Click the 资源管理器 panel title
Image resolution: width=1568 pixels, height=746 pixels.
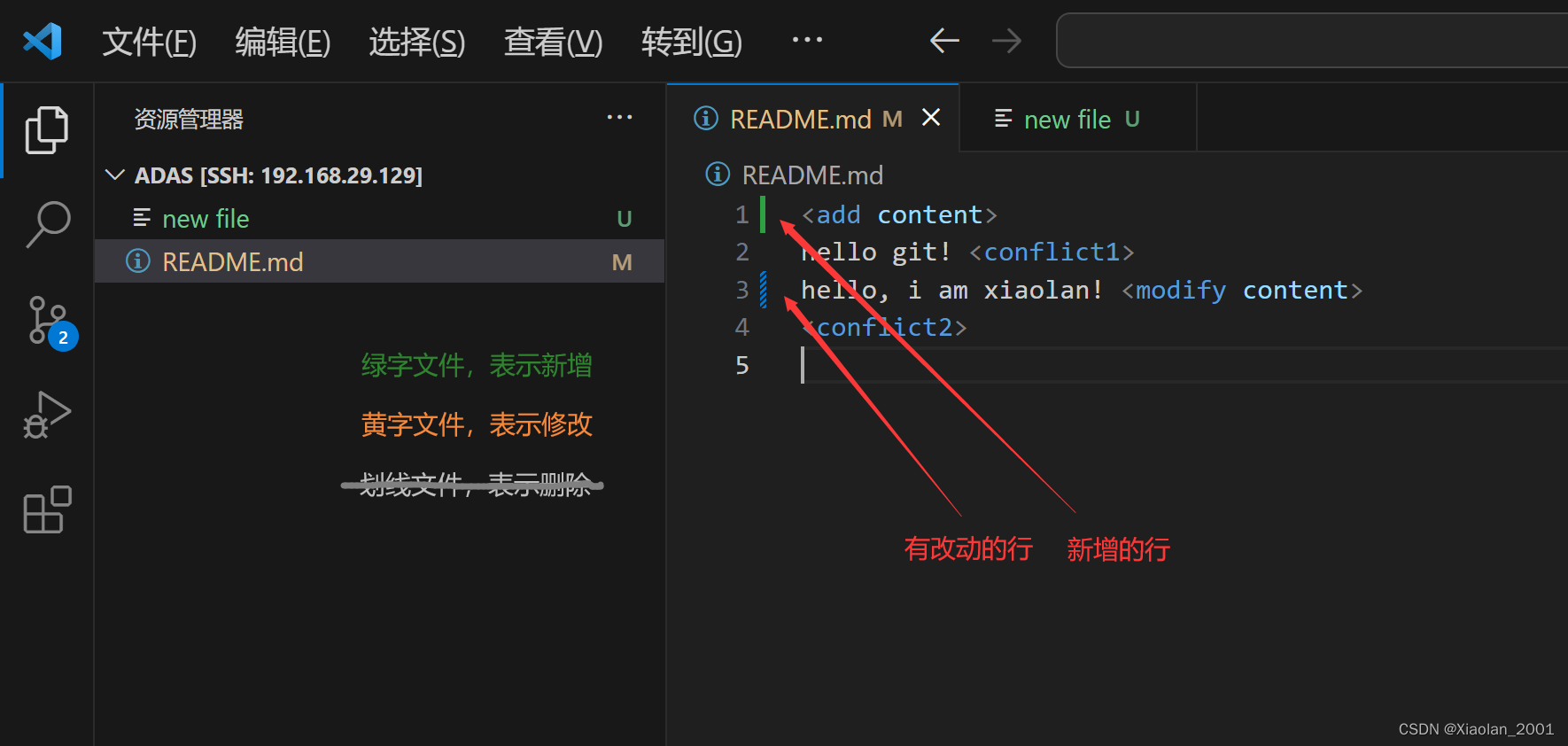pyautogui.click(x=189, y=119)
